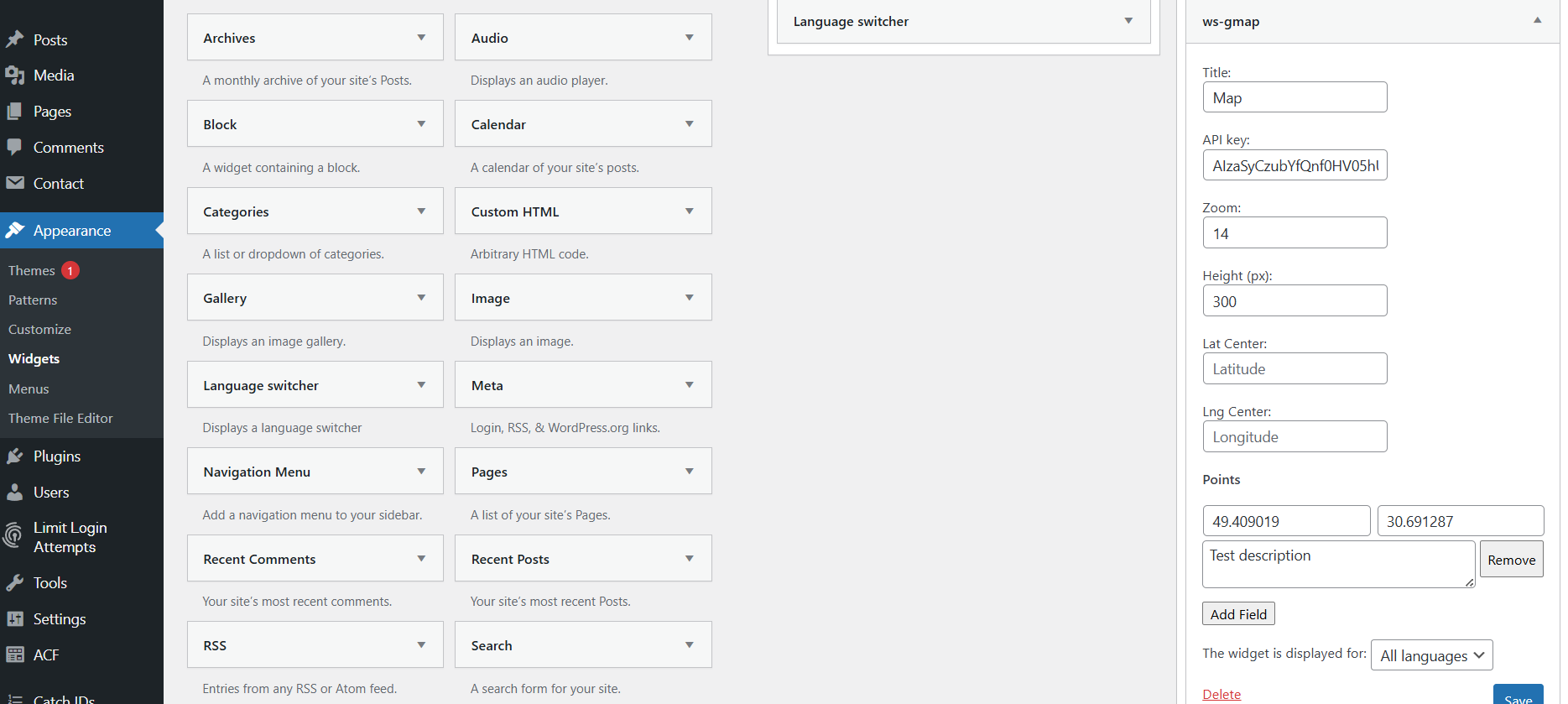Click the Comments speech bubble icon

click(x=15, y=148)
